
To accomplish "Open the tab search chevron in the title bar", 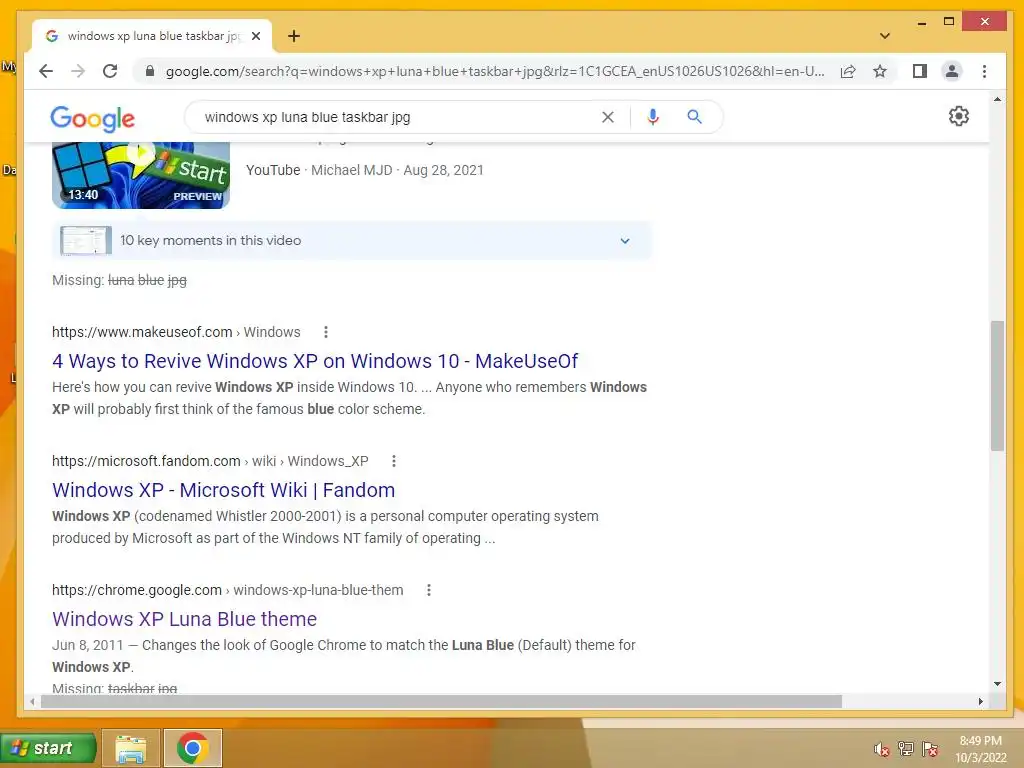I will click(x=885, y=36).
